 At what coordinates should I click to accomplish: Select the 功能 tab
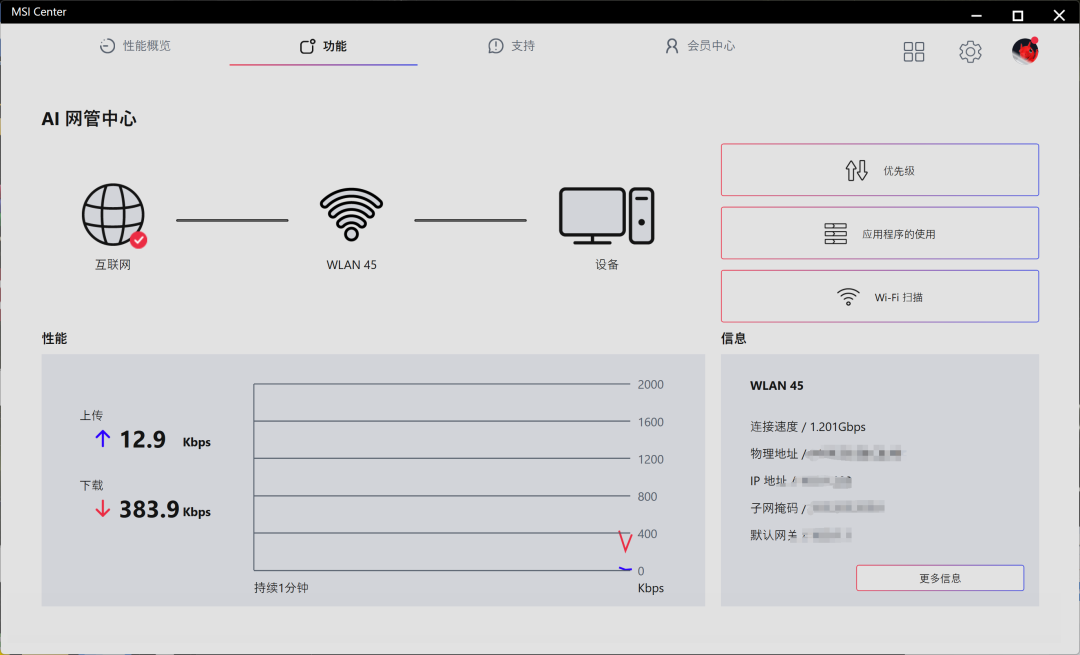click(x=323, y=46)
